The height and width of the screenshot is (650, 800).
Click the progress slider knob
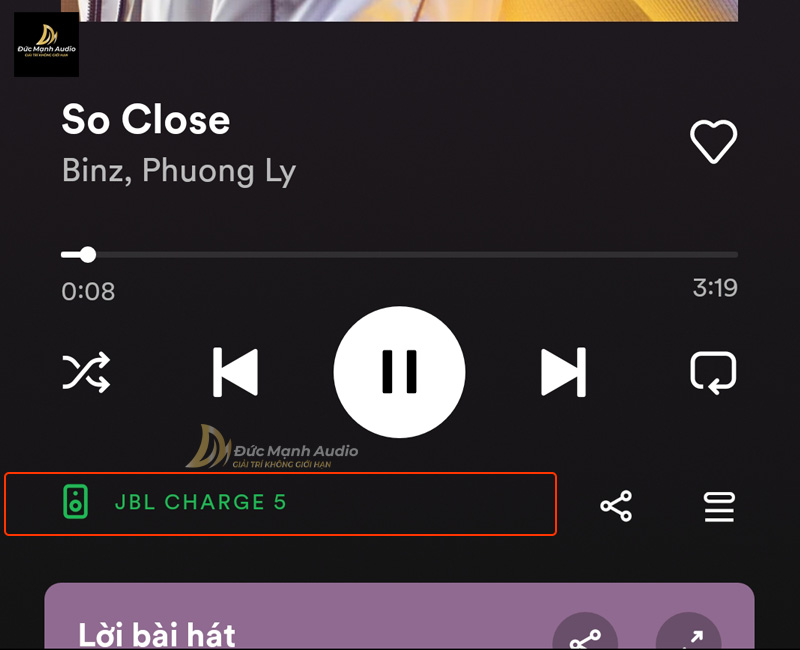tap(88, 254)
